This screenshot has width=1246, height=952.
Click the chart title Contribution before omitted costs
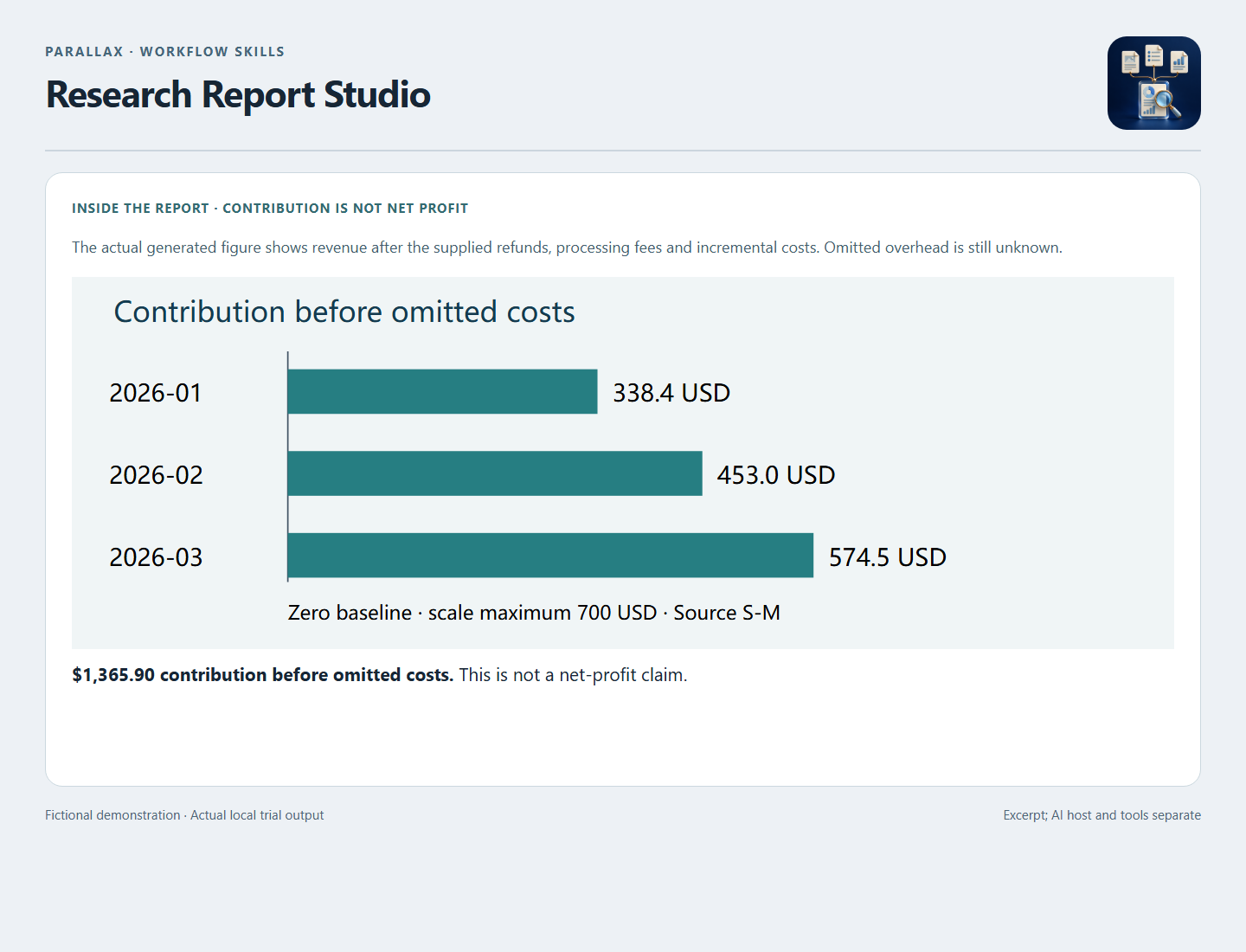pyautogui.click(x=344, y=312)
